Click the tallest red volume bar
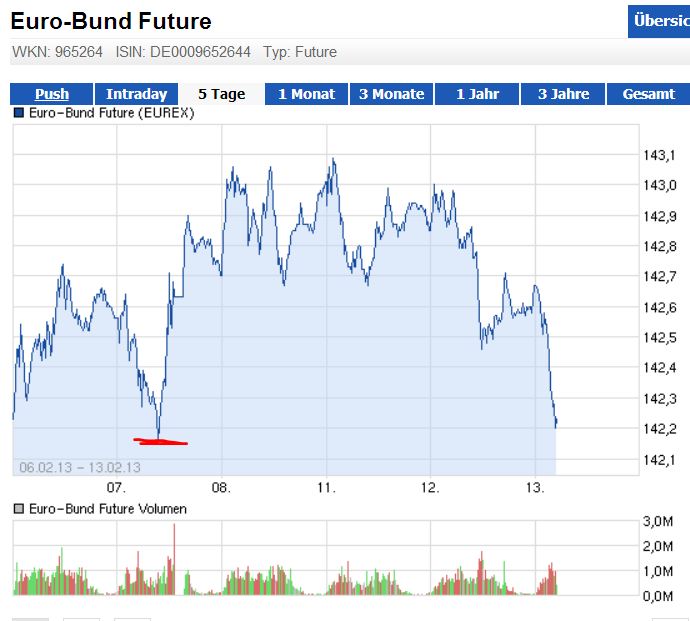 coord(174,560)
